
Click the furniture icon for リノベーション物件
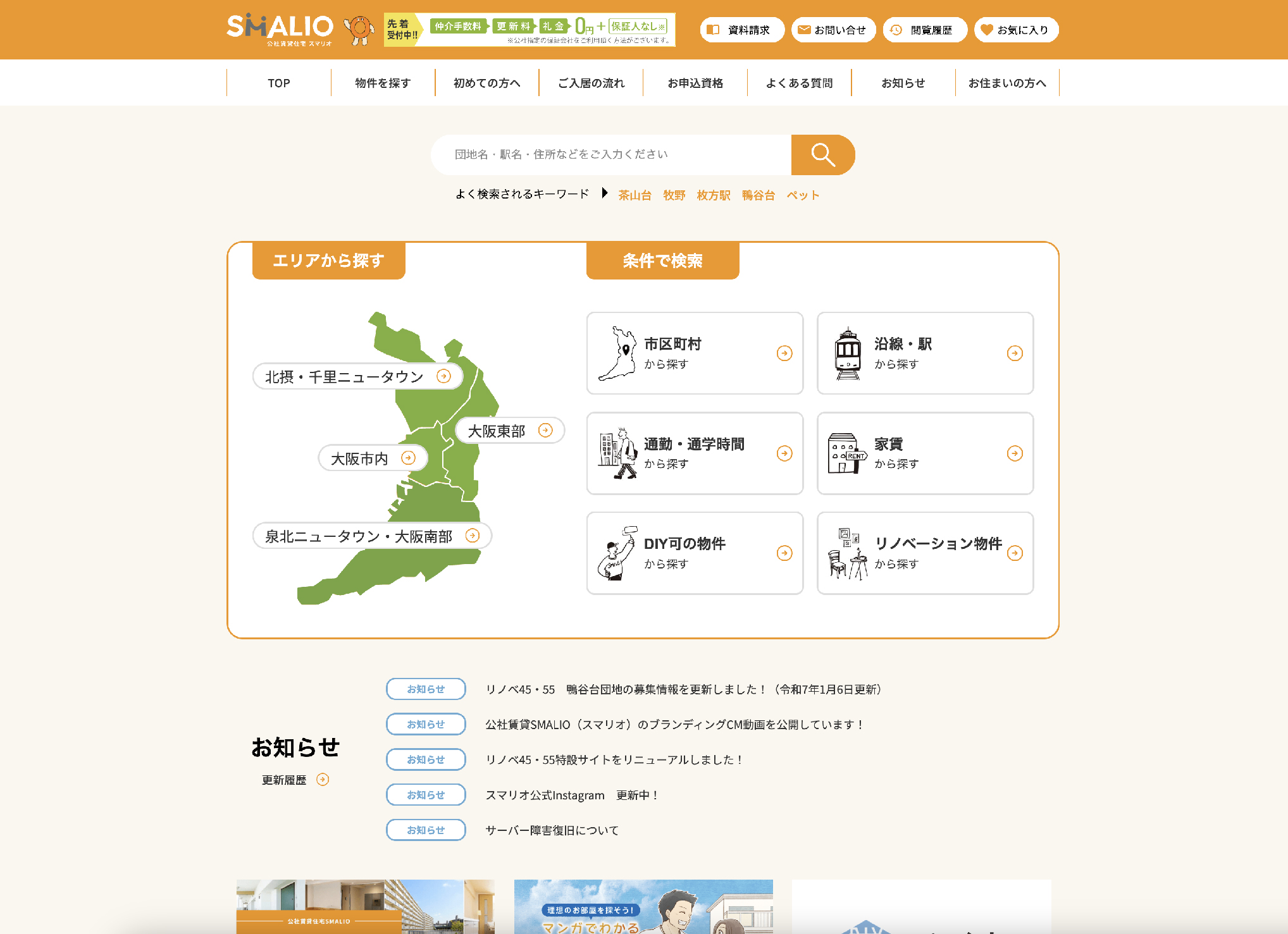pos(848,553)
